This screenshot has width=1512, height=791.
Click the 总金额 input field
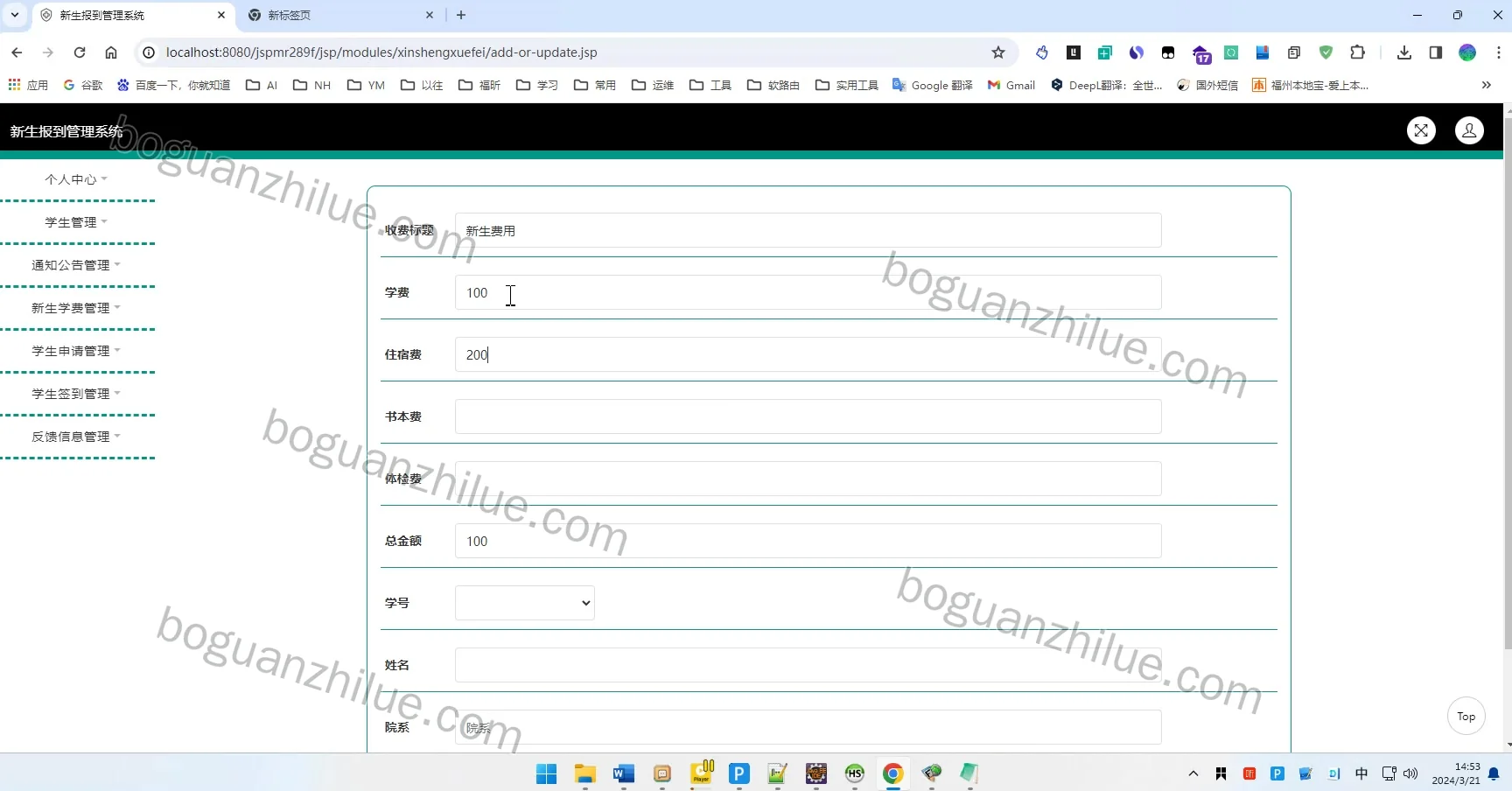click(808, 541)
